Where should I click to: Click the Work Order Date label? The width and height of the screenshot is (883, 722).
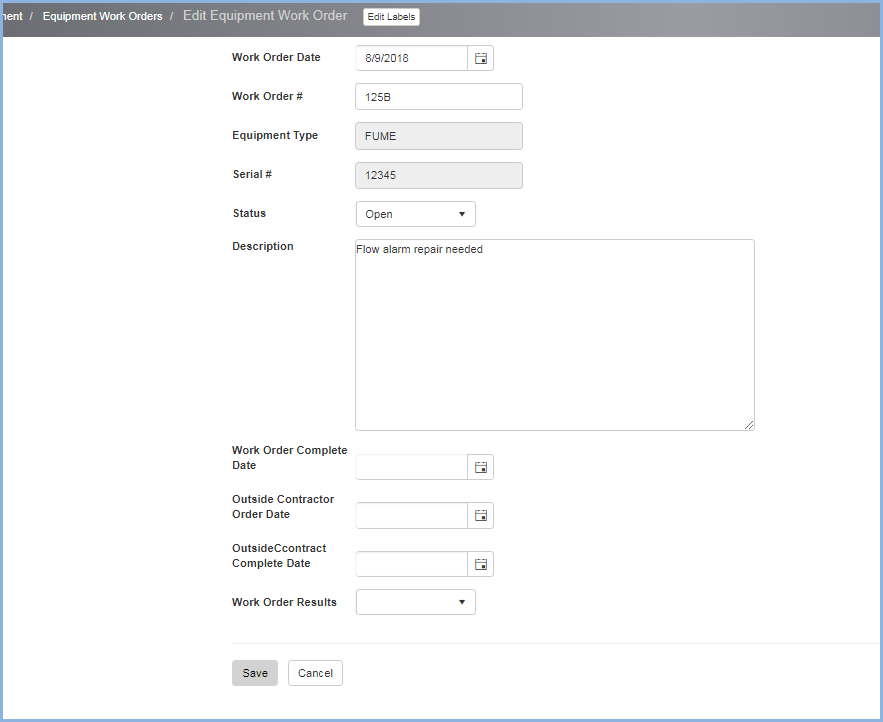point(276,57)
